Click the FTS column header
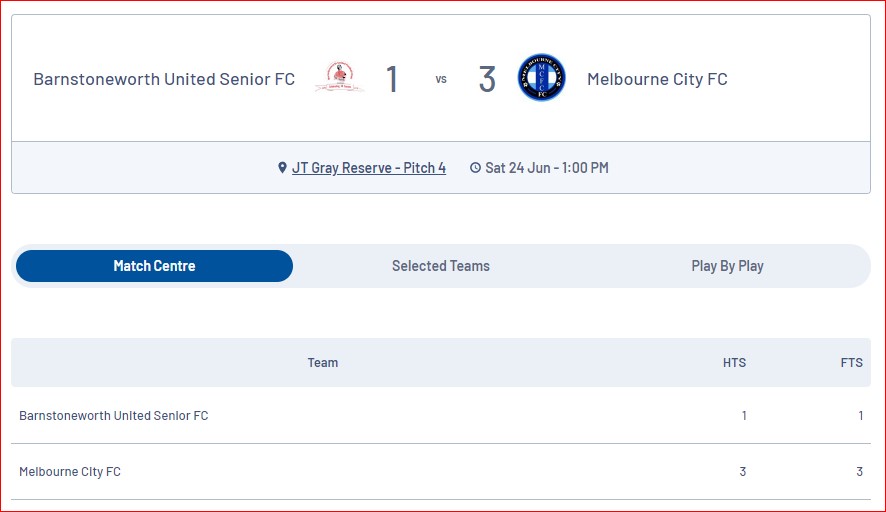The height and width of the screenshot is (512, 886). [x=852, y=363]
